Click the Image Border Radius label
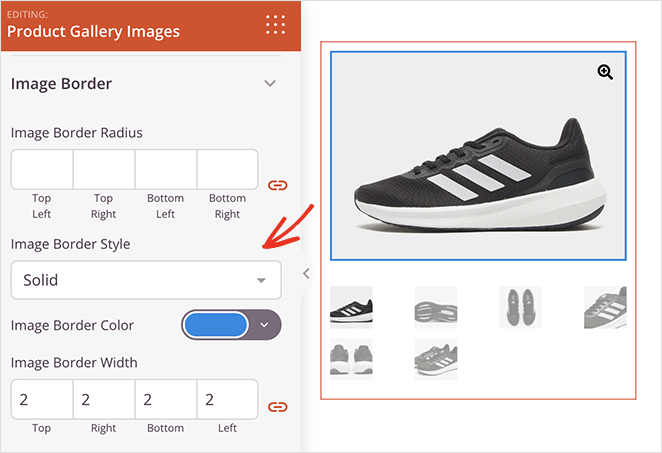This screenshot has width=662, height=453. click(76, 133)
